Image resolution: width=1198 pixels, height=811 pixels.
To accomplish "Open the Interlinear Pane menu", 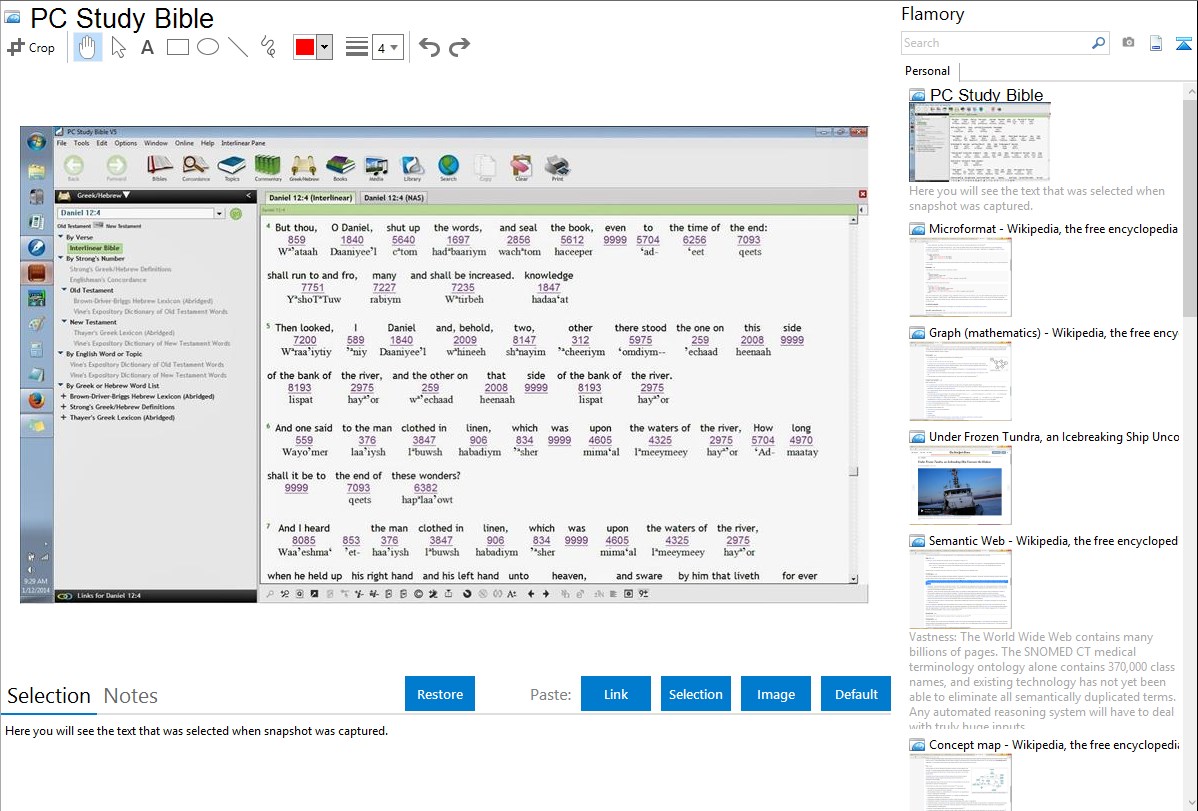I will coord(244,143).
